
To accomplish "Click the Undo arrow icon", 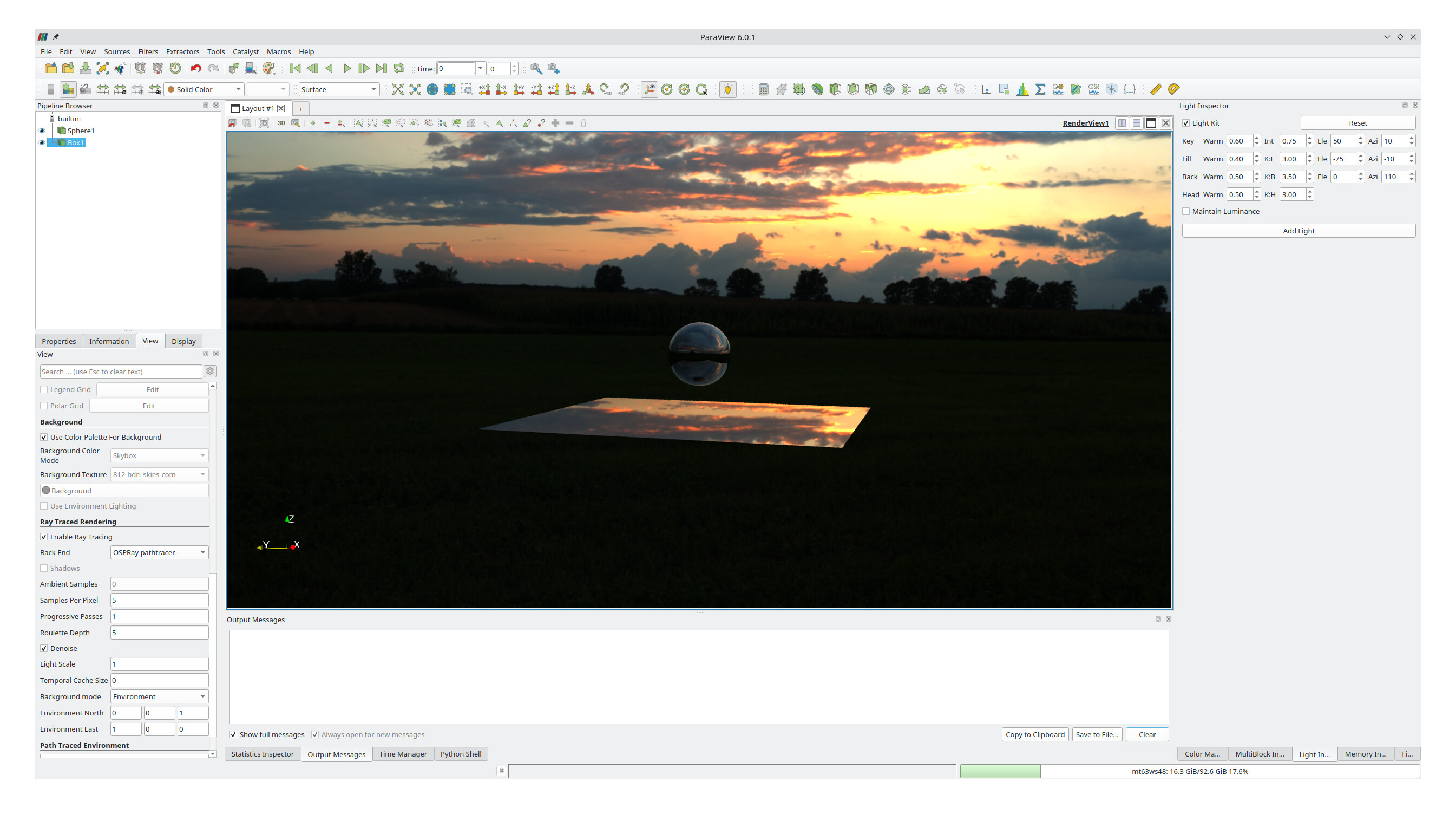I will (x=195, y=68).
